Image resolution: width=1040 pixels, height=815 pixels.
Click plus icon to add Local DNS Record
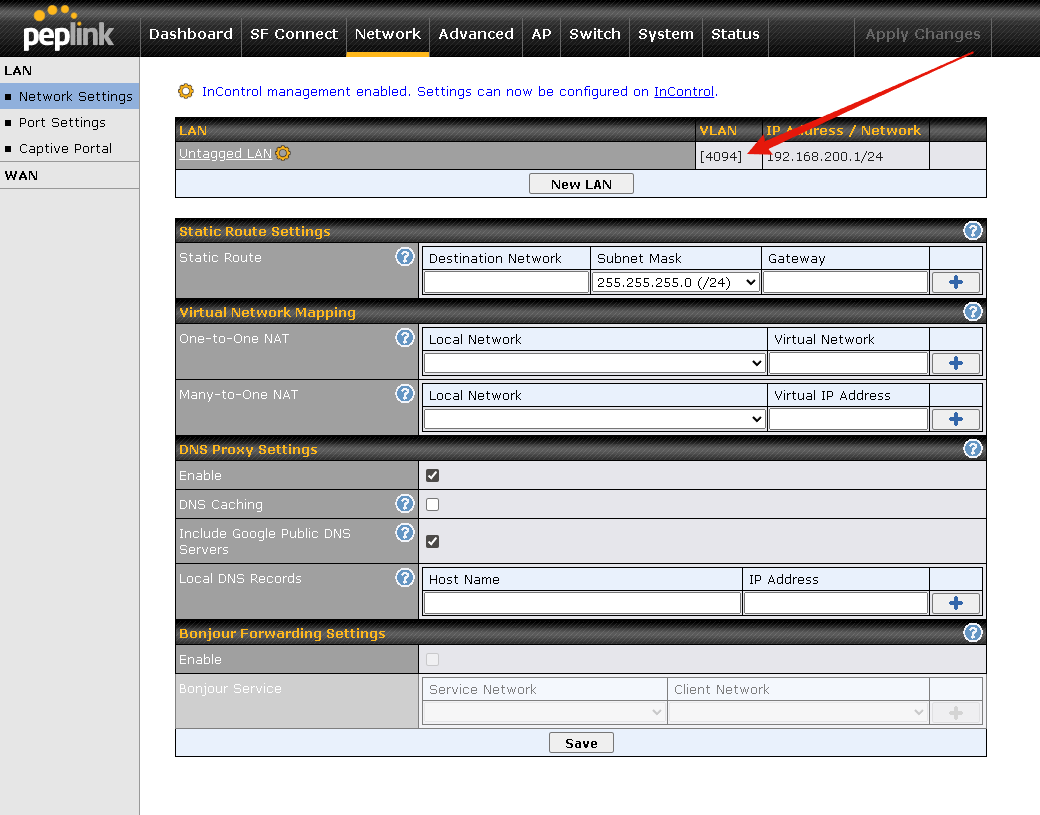point(955,603)
